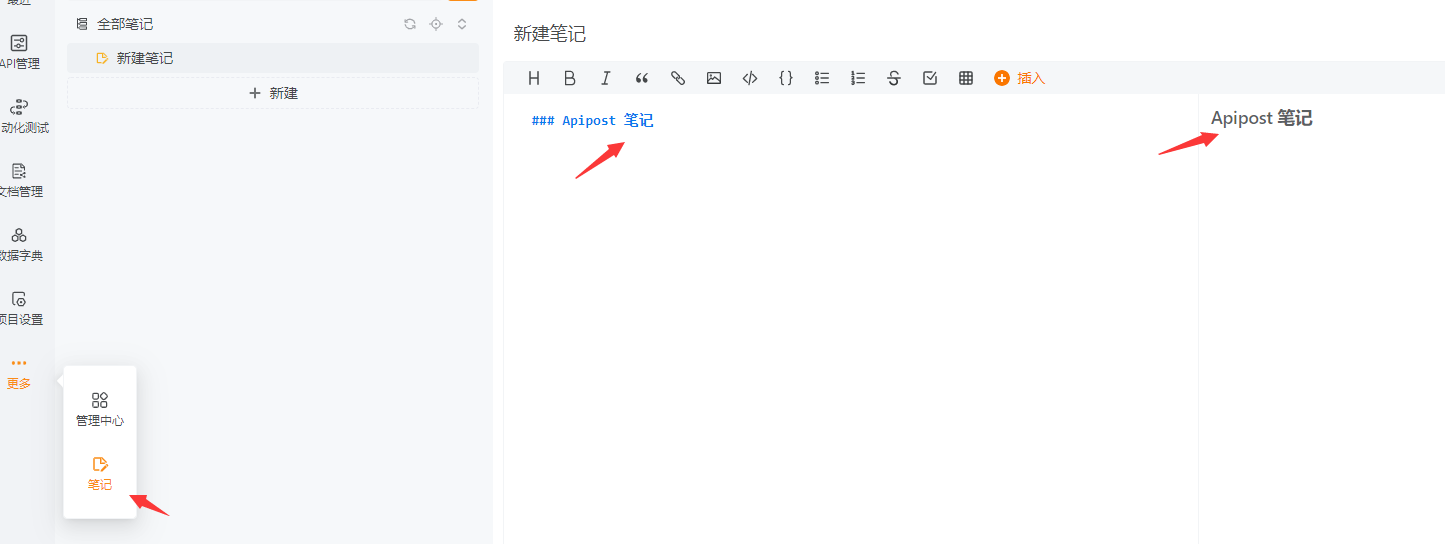Viewport: 1445px width, 544px height.
Task: Insert a code block with braces icon
Action: (x=786, y=78)
